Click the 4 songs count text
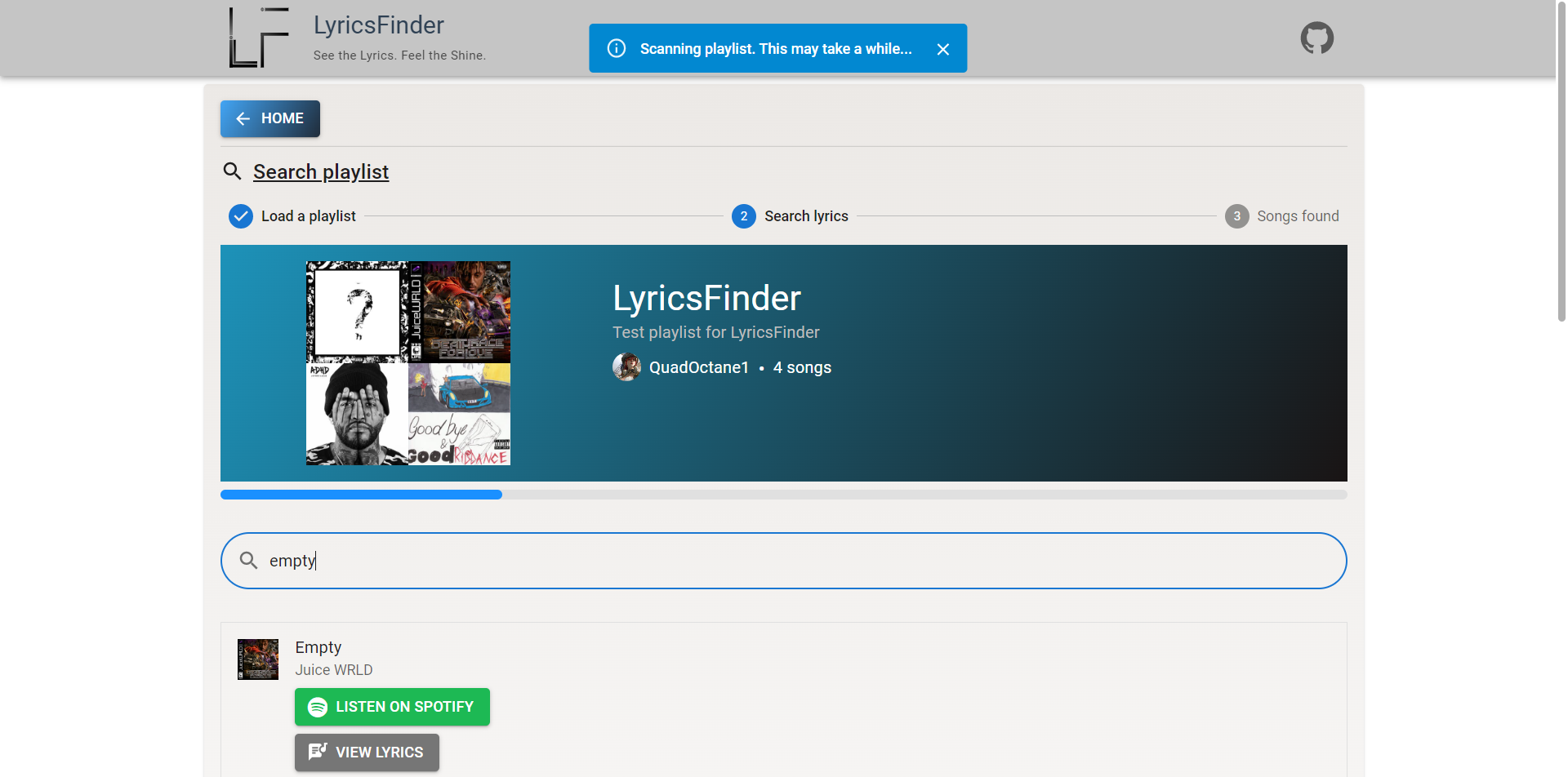Image resolution: width=1568 pixels, height=777 pixels. click(802, 367)
